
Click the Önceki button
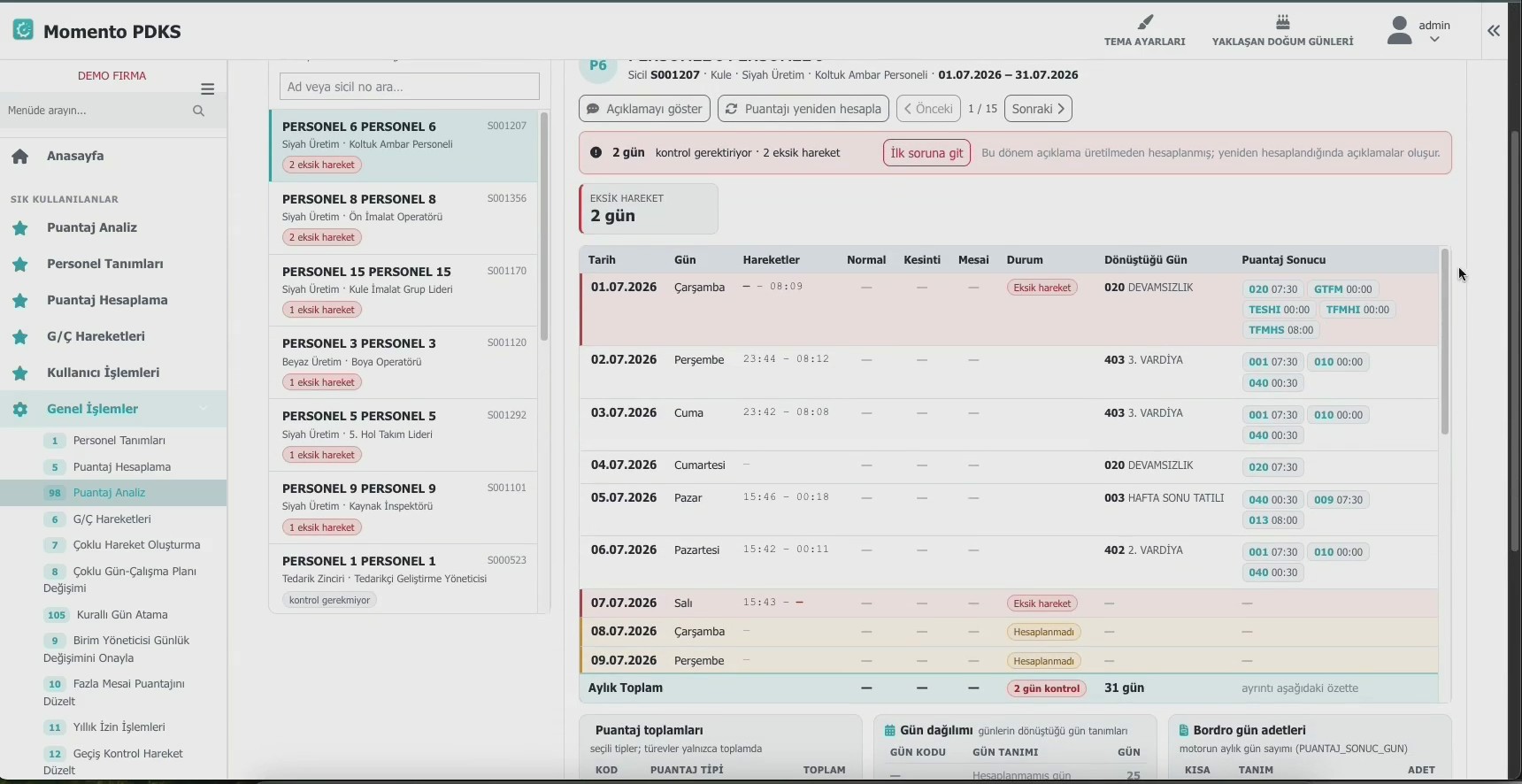(x=928, y=109)
